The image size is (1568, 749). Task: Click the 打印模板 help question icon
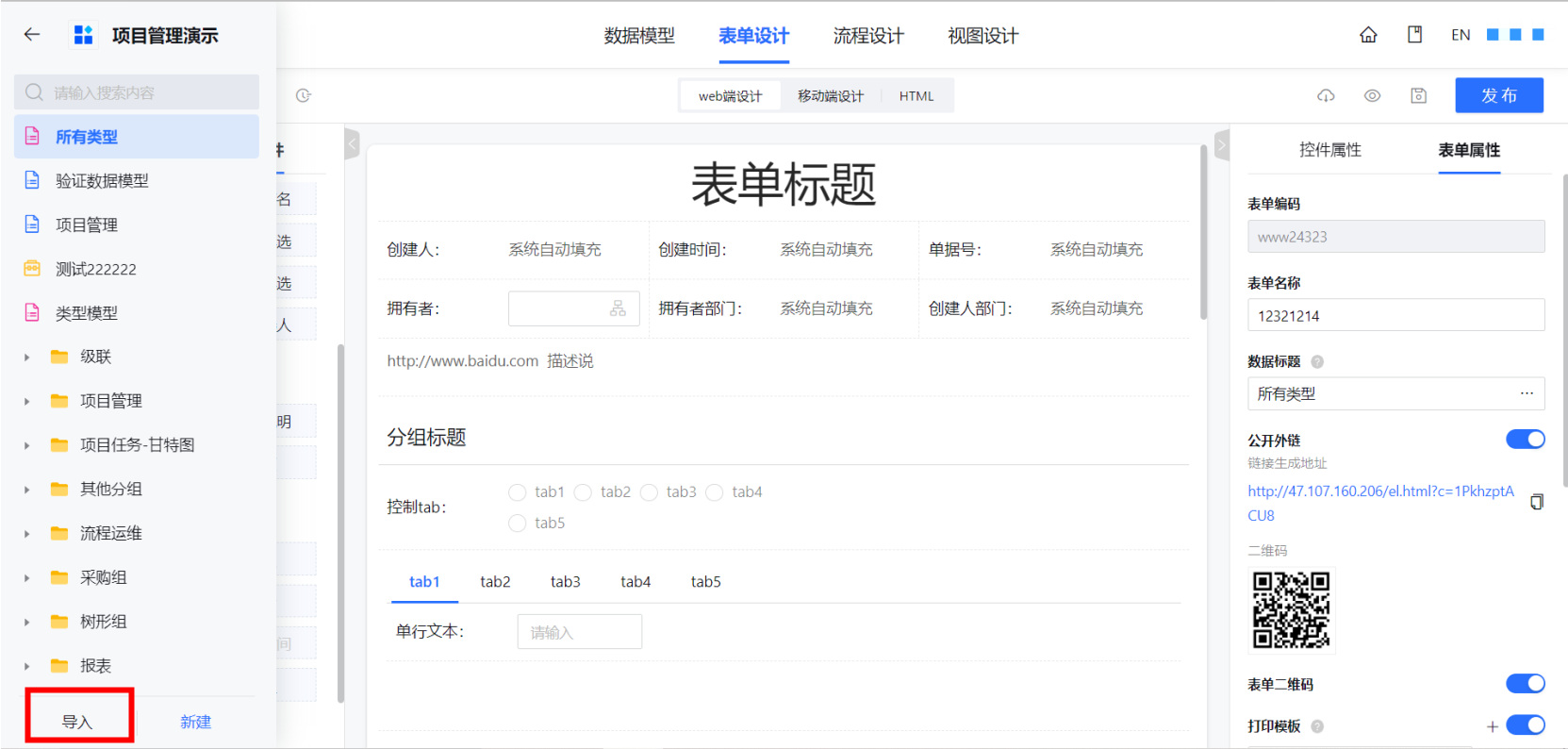coord(1317,726)
